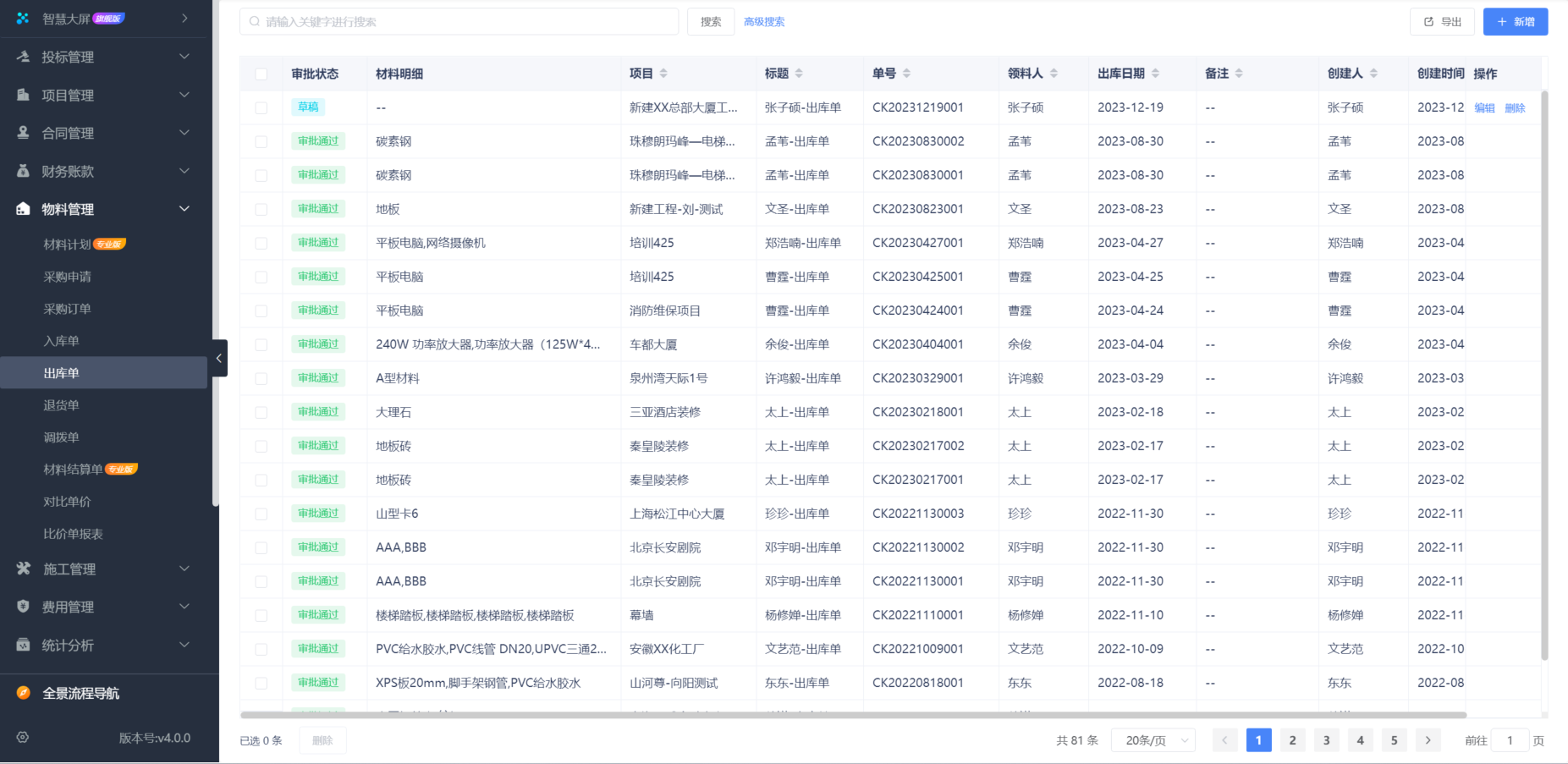Click the 高级搜索 link

tap(763, 21)
